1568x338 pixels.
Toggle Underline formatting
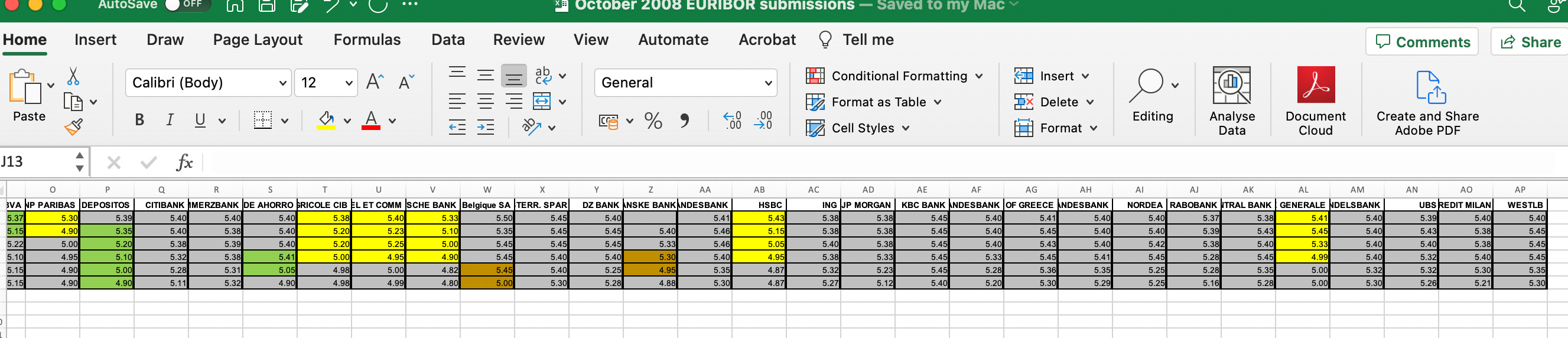(200, 120)
